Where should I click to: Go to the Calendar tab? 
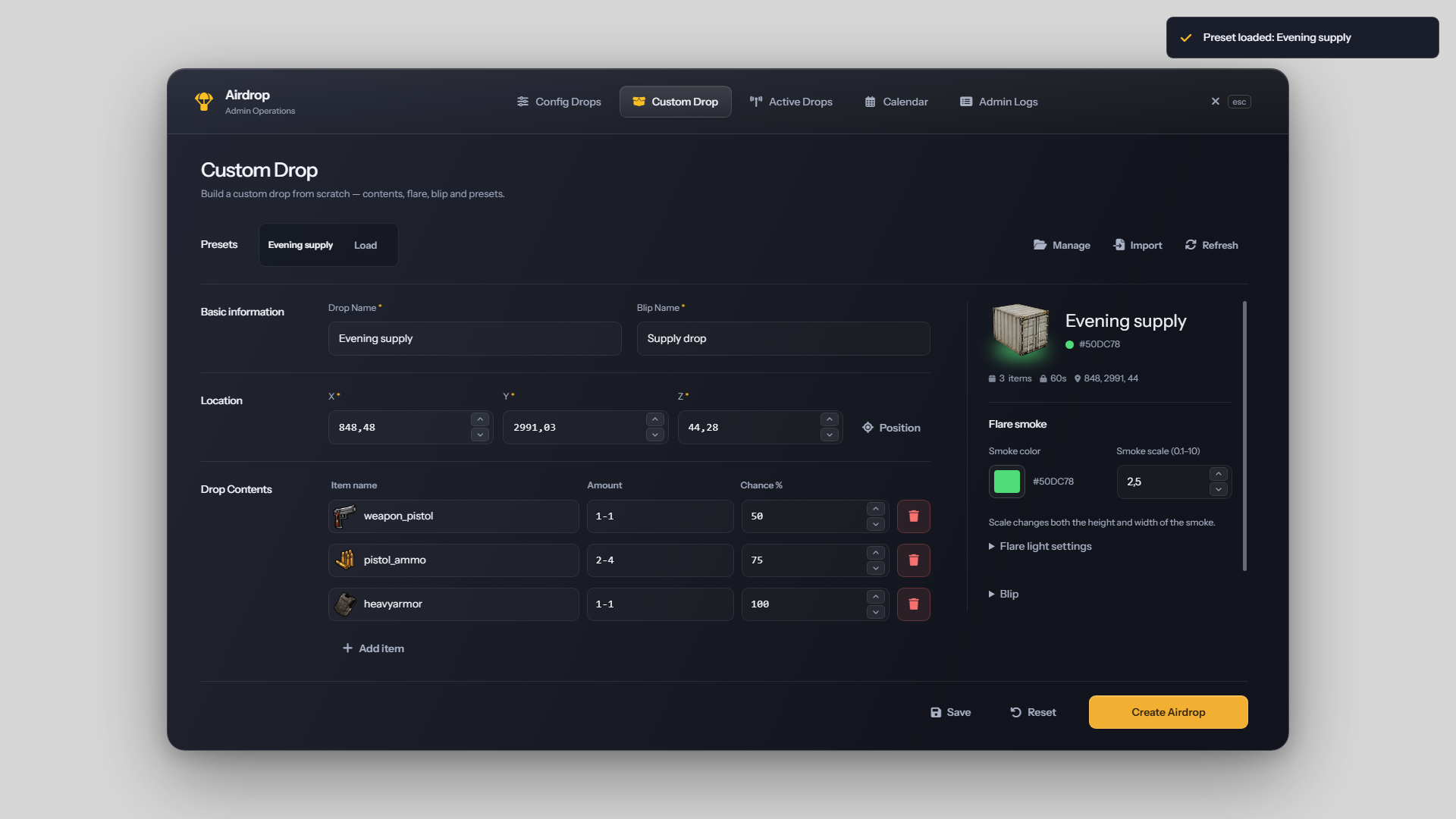[896, 102]
